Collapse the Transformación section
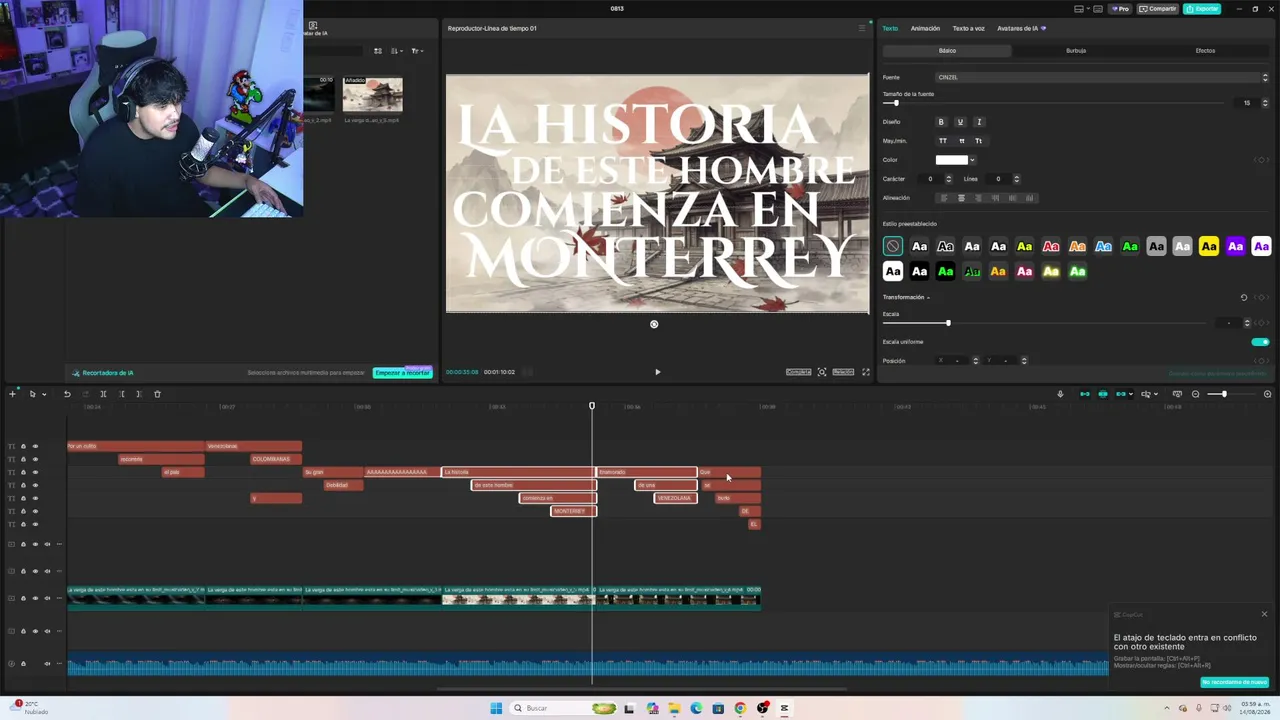 point(928,298)
